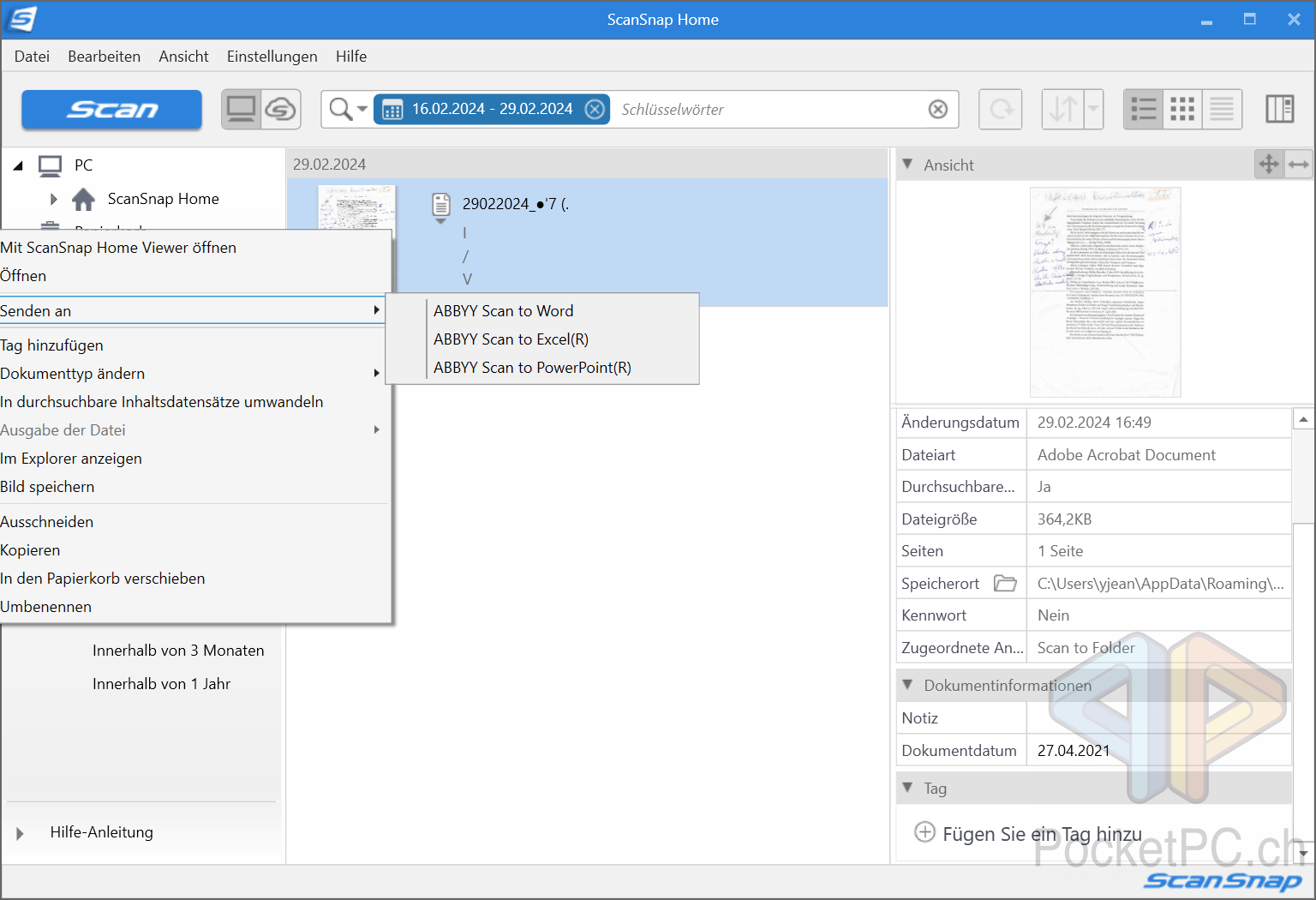The height and width of the screenshot is (900, 1316).
Task: Choose Bild speichern
Action: (x=194, y=487)
